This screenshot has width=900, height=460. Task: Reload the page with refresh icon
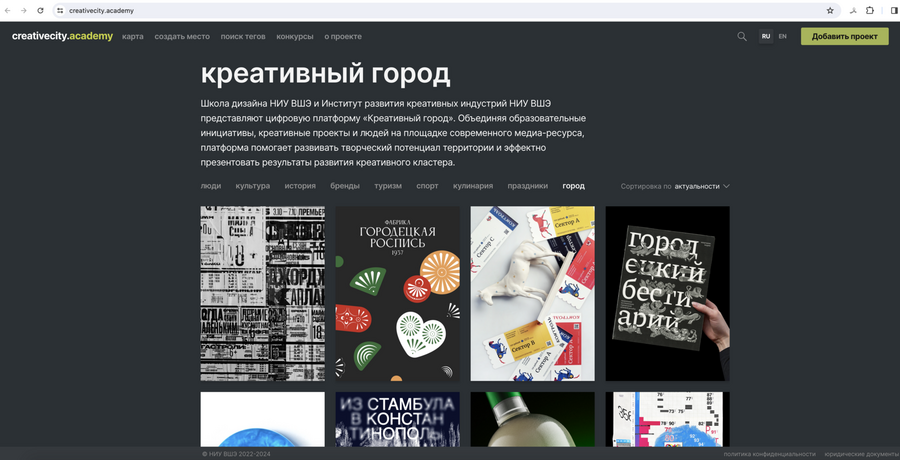[x=40, y=10]
